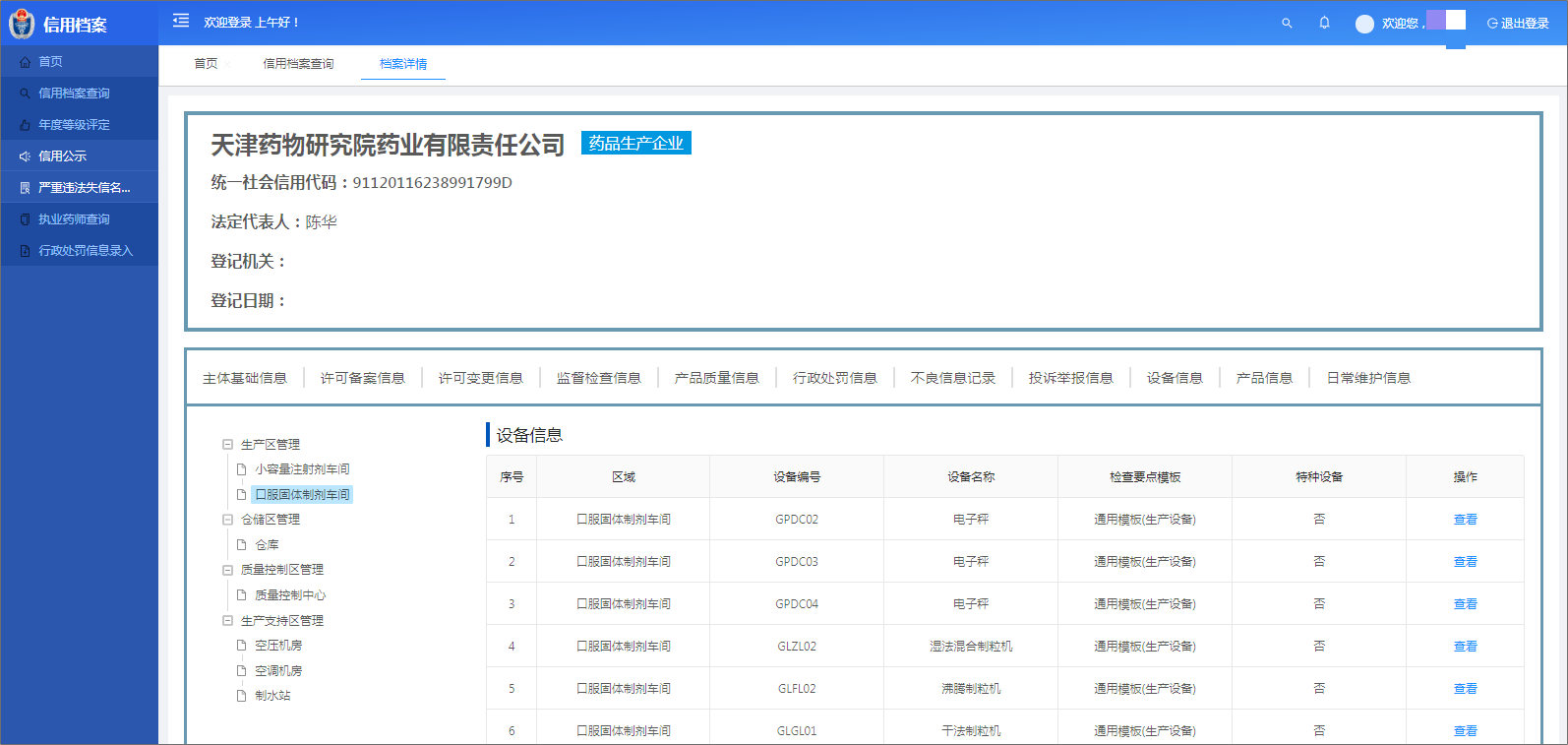Click the 信用档案 logo emblem

22,25
